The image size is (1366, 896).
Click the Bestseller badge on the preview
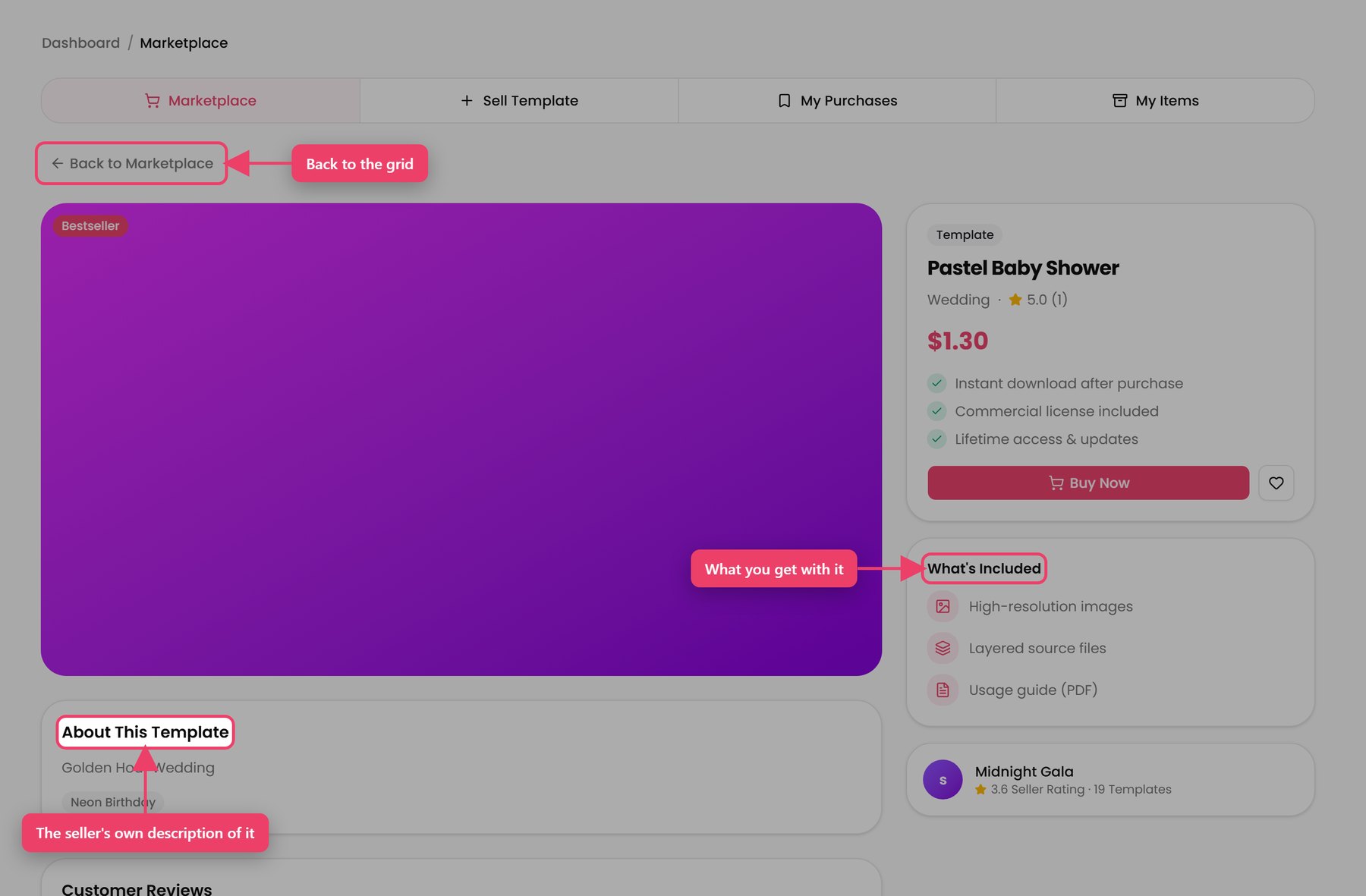pos(90,226)
